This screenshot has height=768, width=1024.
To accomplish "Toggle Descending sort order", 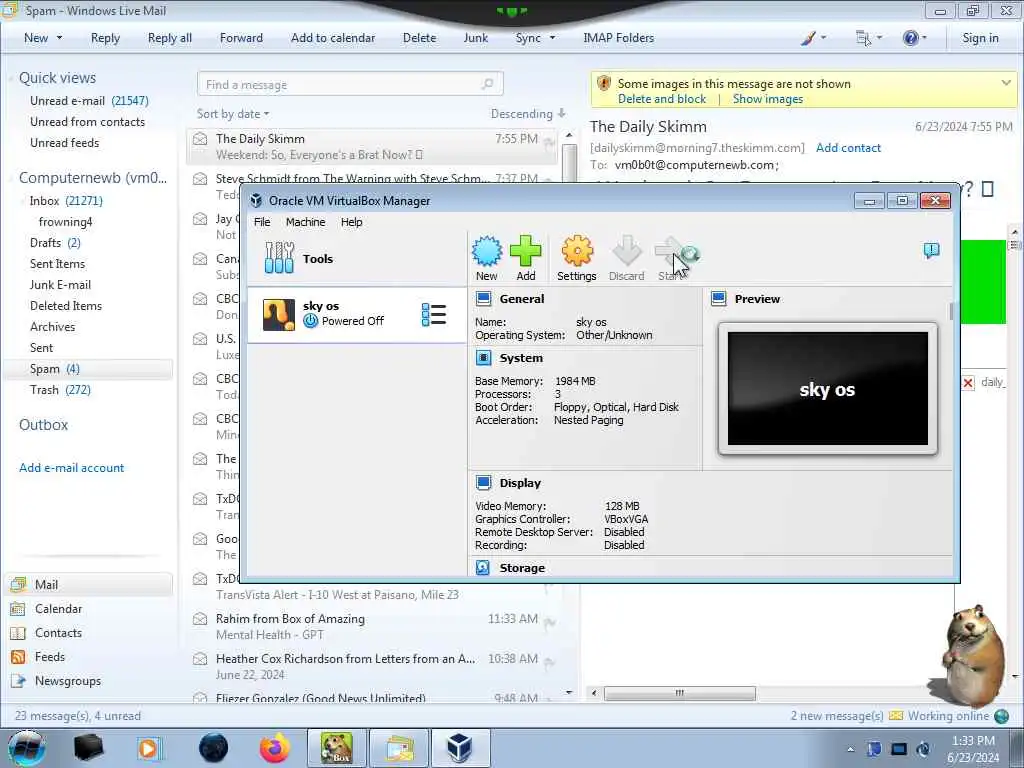I will pyautogui.click(x=528, y=114).
